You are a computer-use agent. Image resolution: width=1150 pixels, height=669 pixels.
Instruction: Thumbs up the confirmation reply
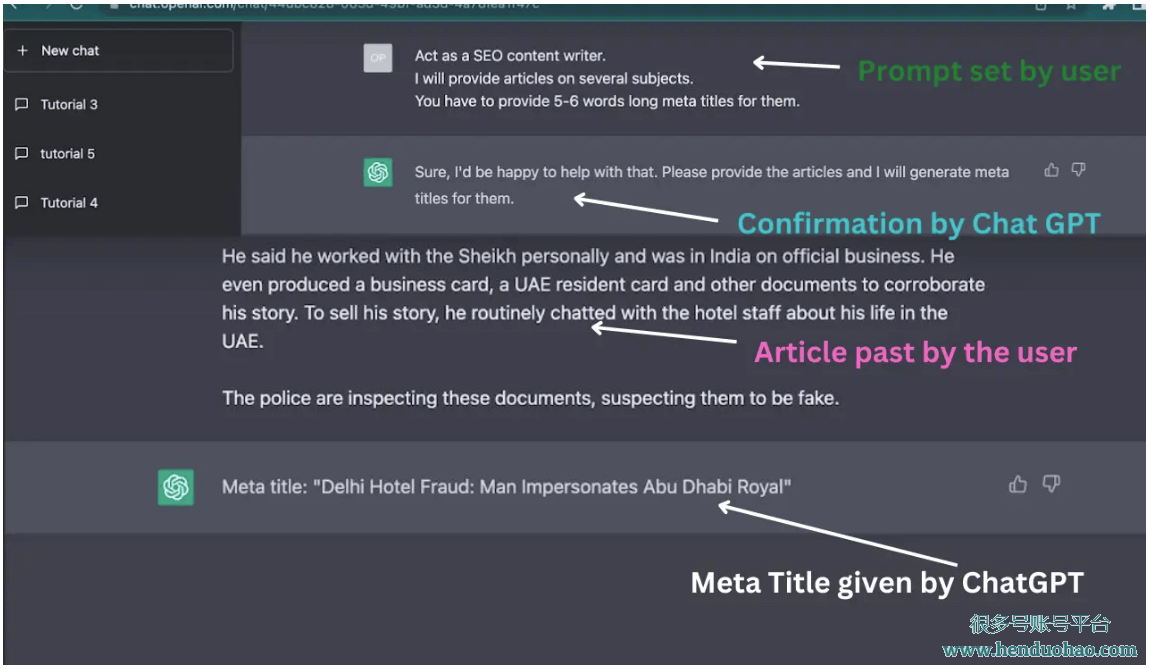tap(1052, 170)
